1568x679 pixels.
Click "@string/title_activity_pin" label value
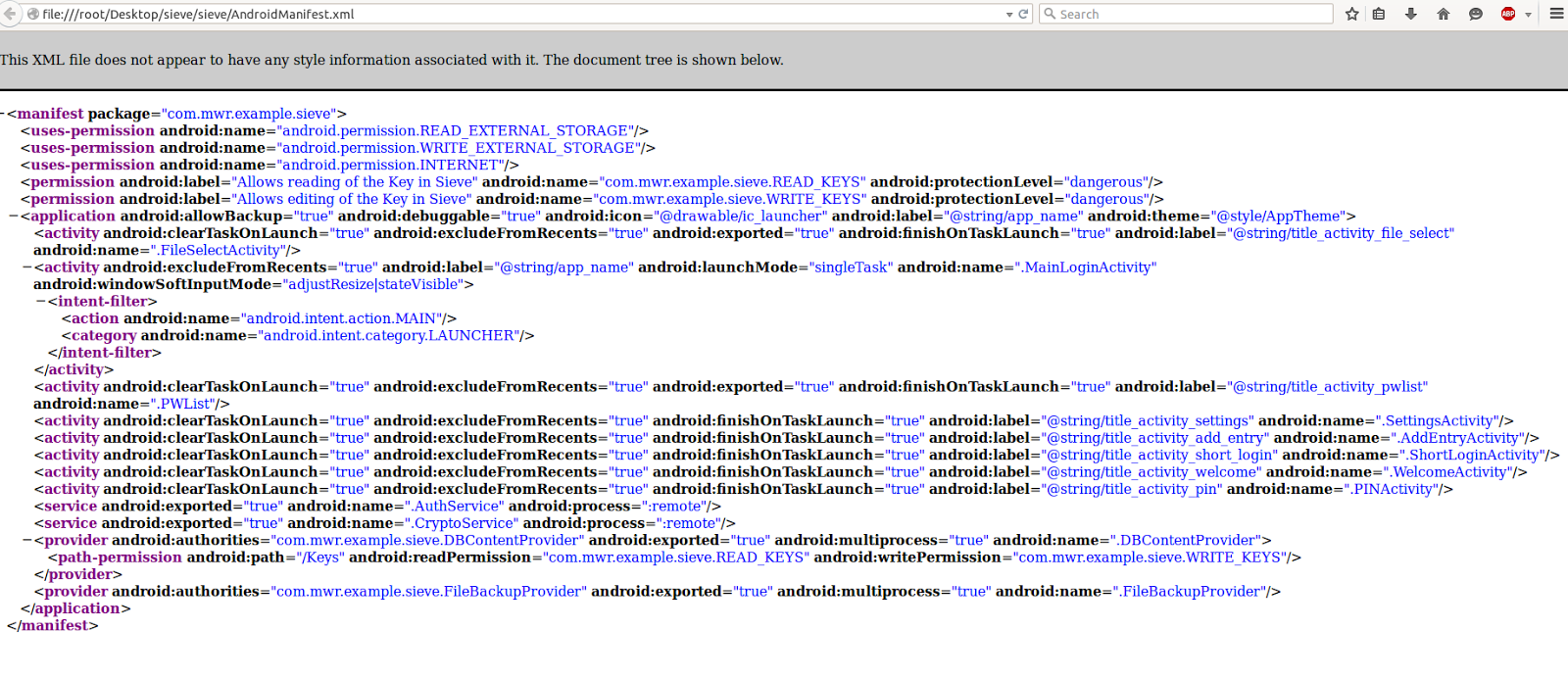coord(1132,489)
